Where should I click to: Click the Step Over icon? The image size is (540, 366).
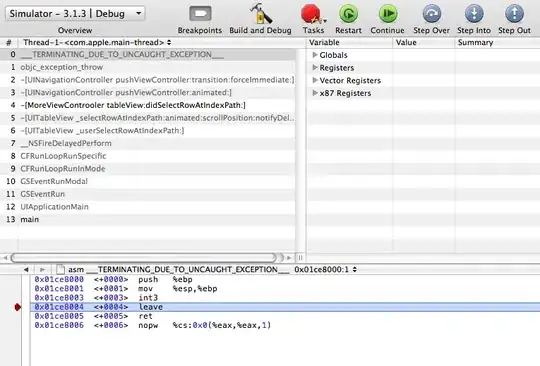click(432, 14)
